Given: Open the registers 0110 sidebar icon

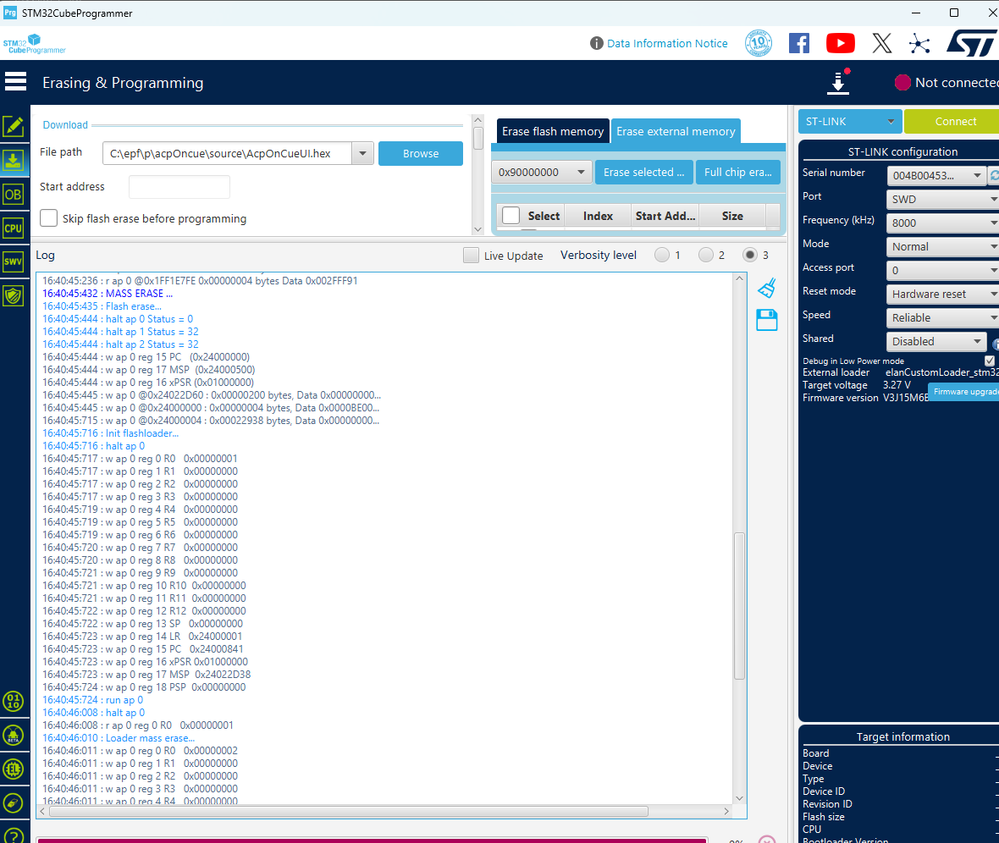Looking at the screenshot, I should coord(13,701).
